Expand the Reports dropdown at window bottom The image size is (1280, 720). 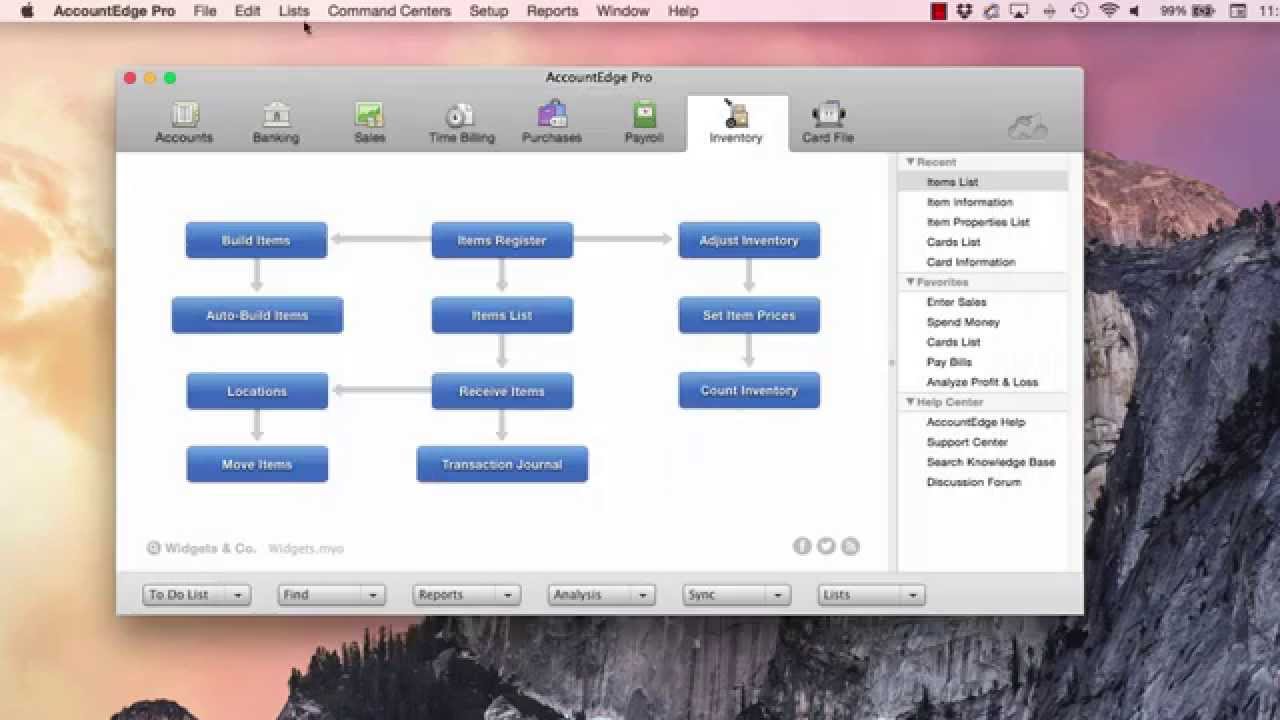pyautogui.click(x=466, y=595)
